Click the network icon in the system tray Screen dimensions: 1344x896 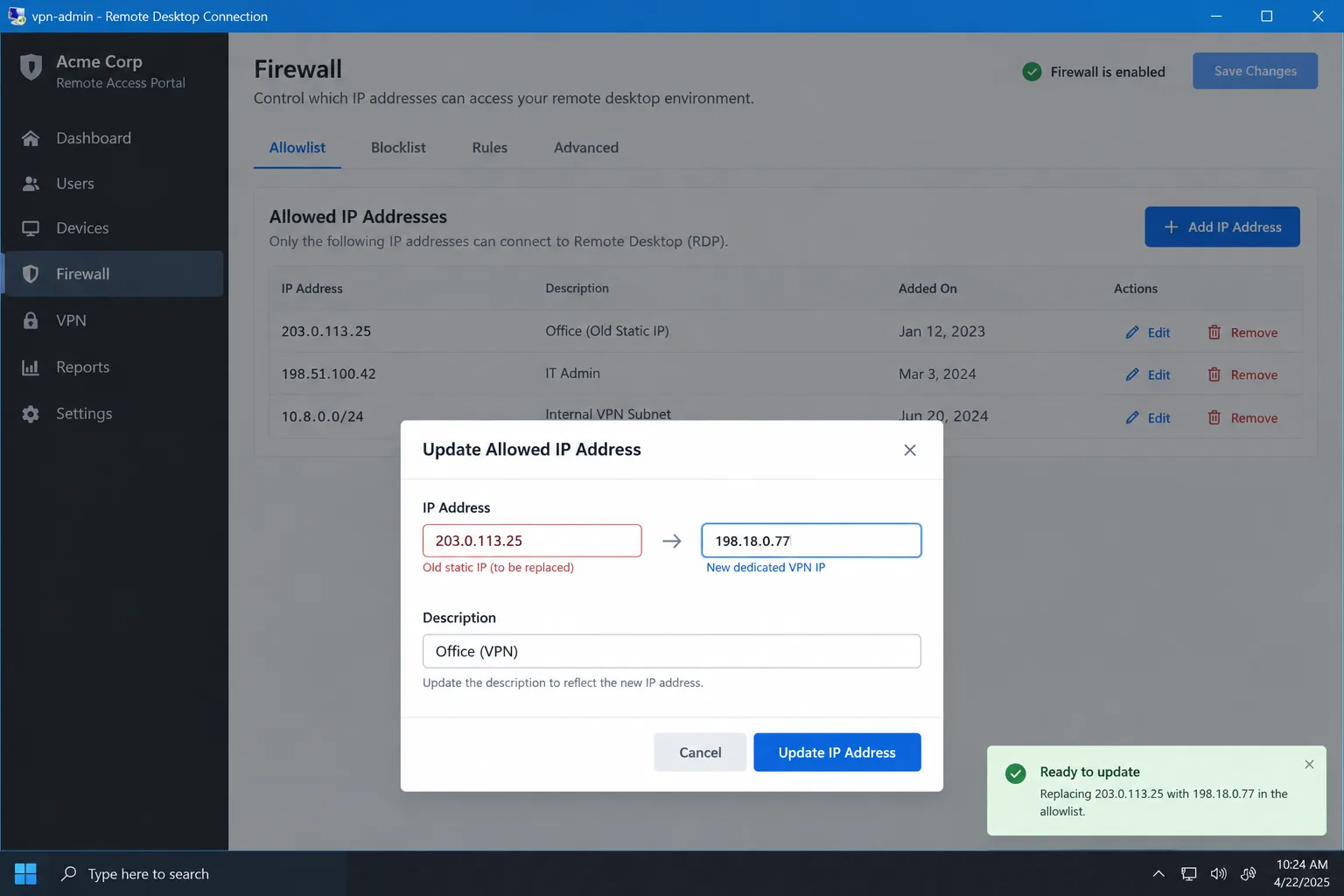1188,873
